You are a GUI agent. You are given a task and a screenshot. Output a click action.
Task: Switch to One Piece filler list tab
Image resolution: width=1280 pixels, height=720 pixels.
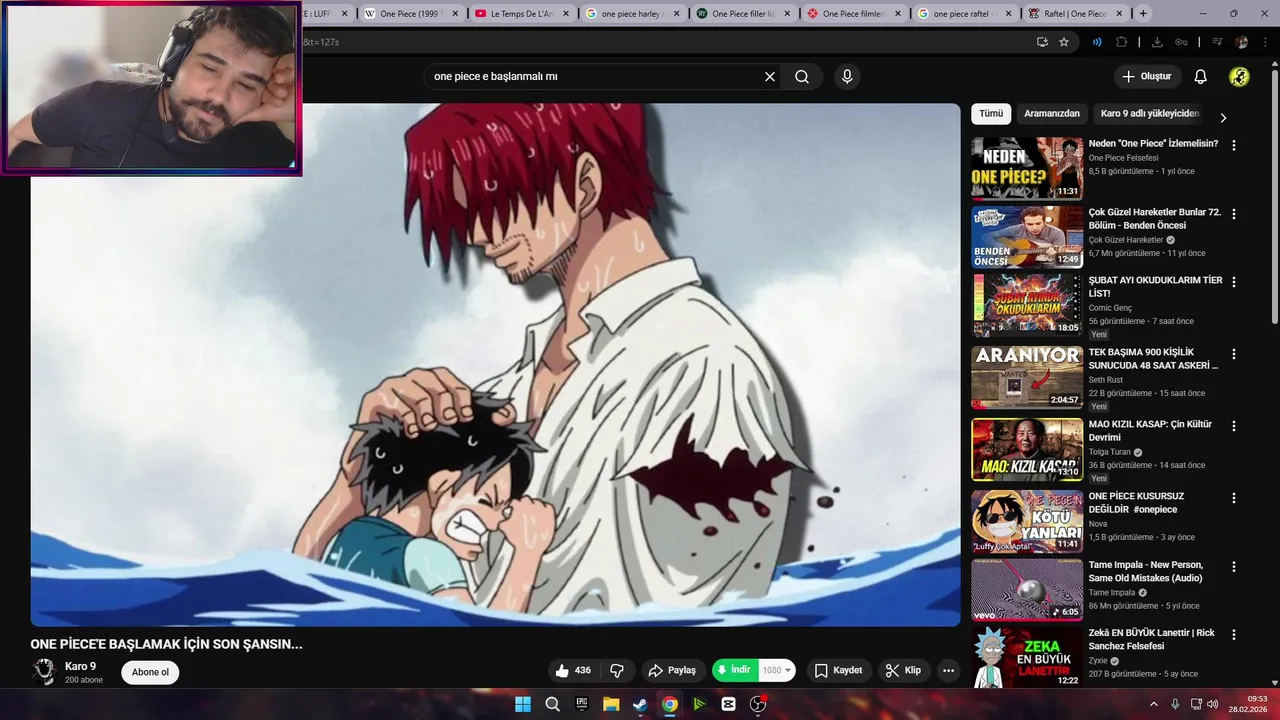(743, 14)
